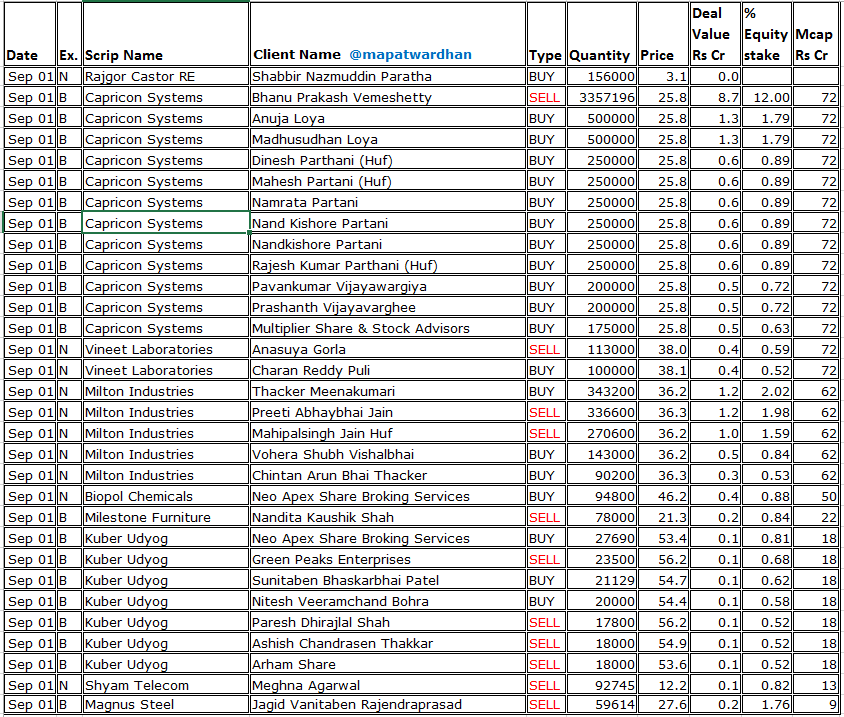This screenshot has height=717, width=844.
Task: Select the Nand Kishore Partani cell
Action: (388, 223)
